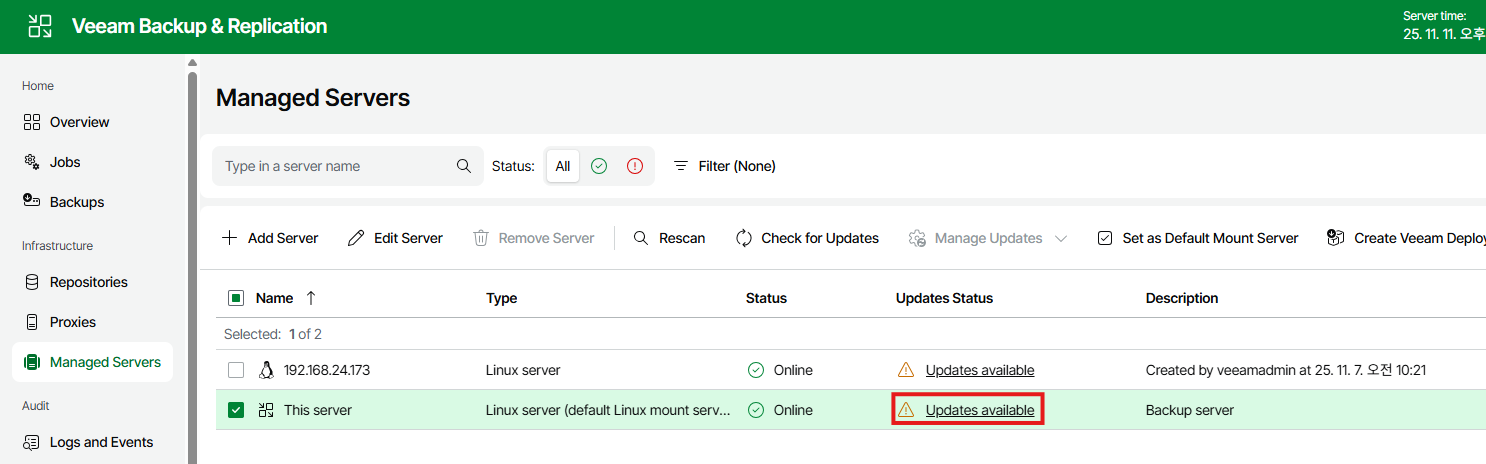This screenshot has height=464, width=1486.
Task: Click the This server backup icon
Action: 266,410
